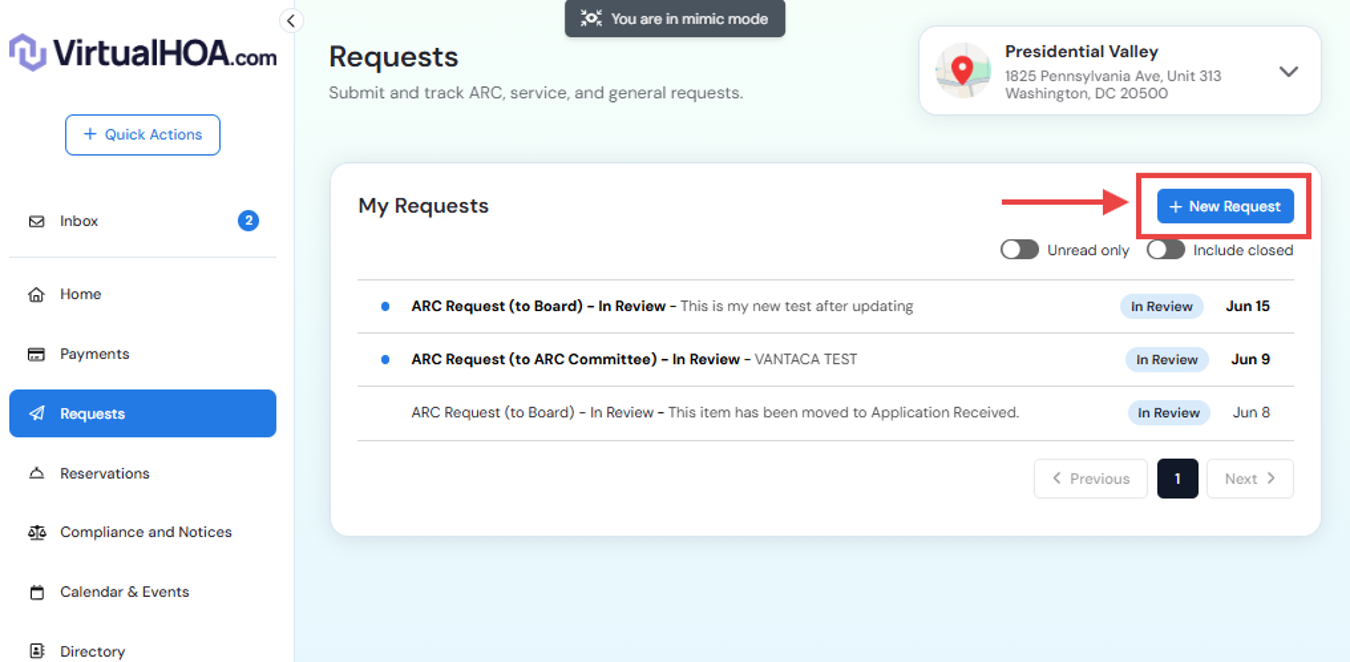Toggle the Include closed switch
Image resolution: width=1350 pixels, height=662 pixels.
coord(1166,250)
